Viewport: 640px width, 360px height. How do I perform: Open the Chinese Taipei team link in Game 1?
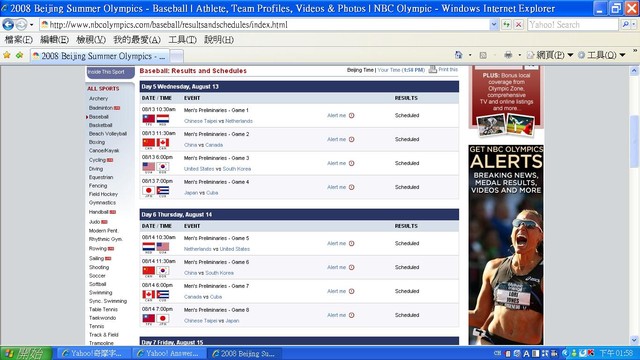point(200,121)
